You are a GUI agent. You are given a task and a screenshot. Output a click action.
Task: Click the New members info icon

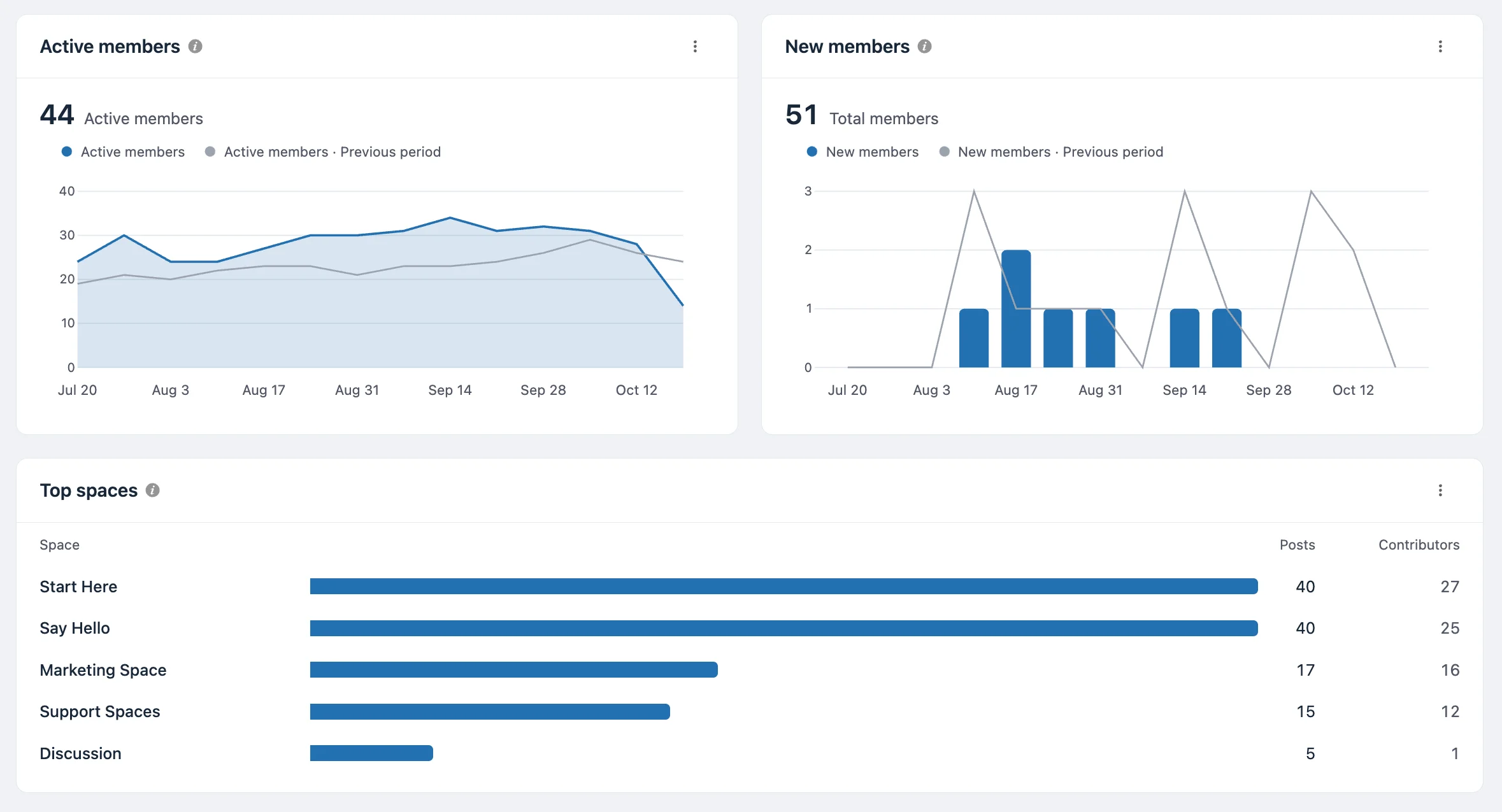[924, 46]
